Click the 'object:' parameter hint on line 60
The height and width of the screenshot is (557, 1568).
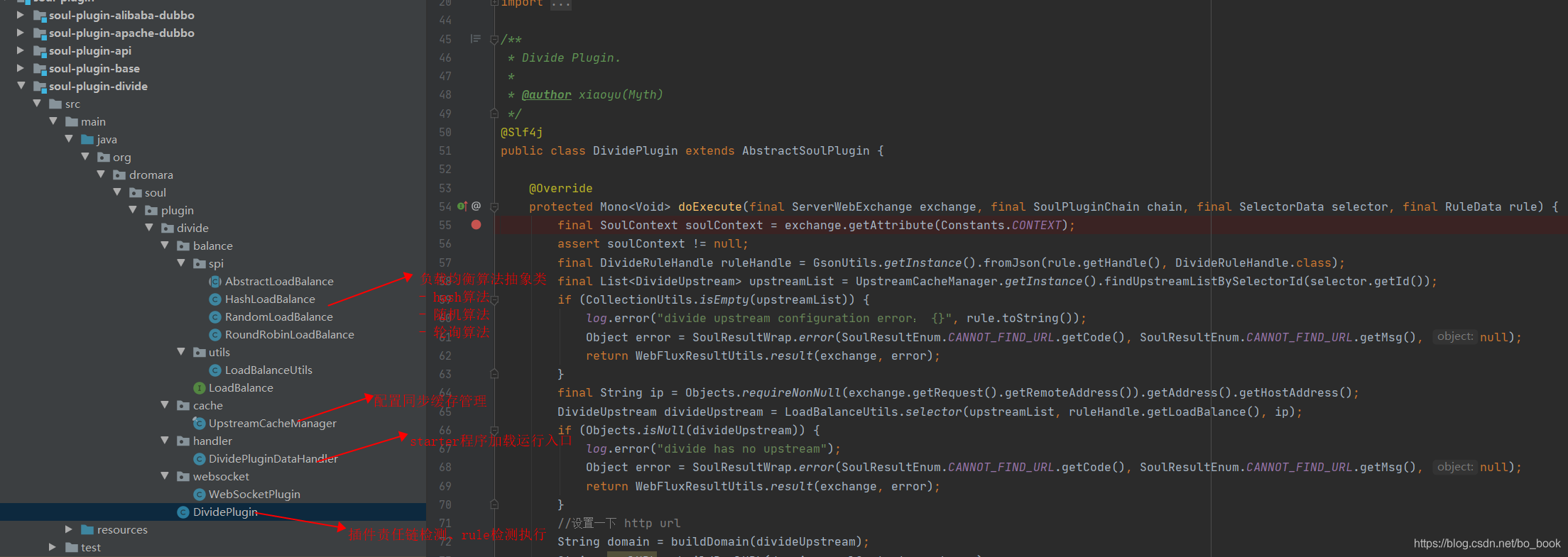[1454, 336]
